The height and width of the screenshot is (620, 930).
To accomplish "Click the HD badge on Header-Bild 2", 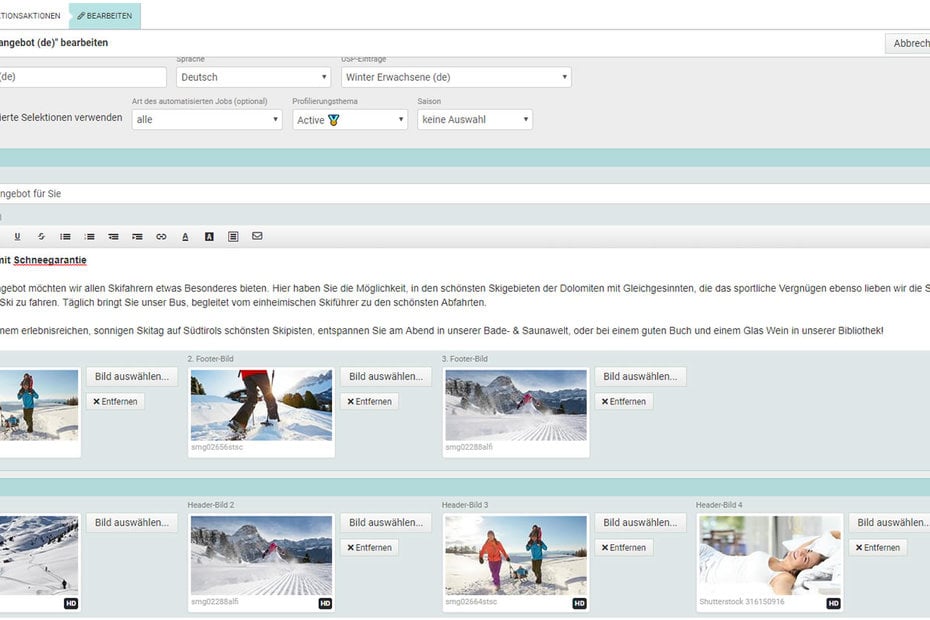I will point(325,603).
